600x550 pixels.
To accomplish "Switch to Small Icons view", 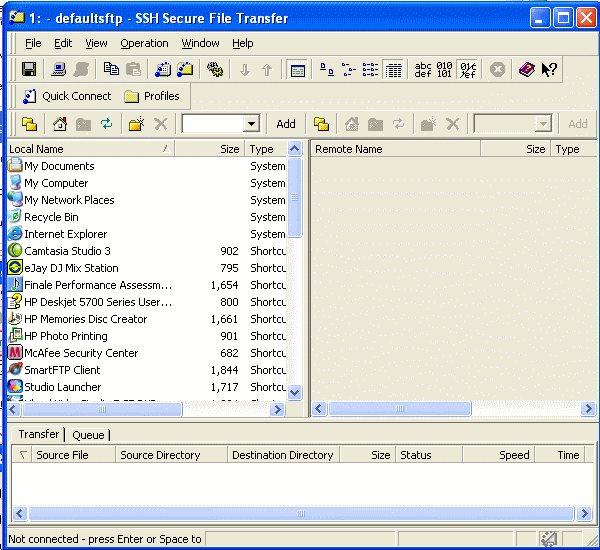I will [x=348, y=69].
